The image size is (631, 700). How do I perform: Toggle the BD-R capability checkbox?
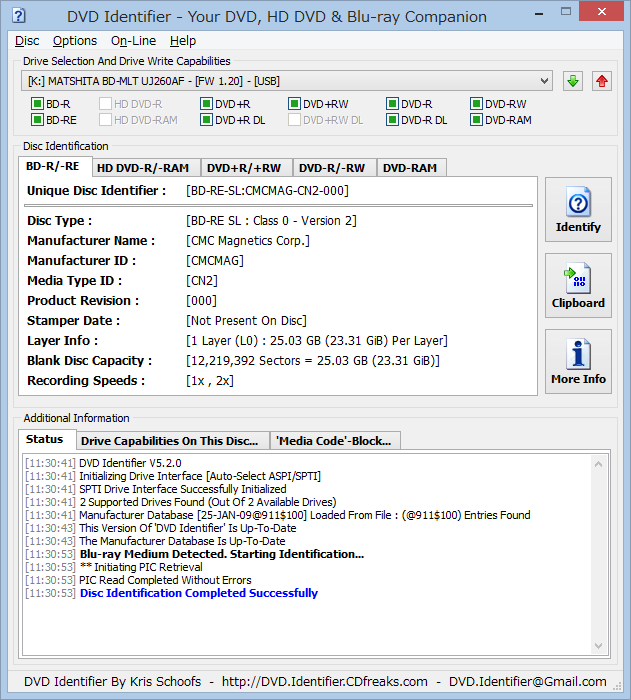coord(37,104)
